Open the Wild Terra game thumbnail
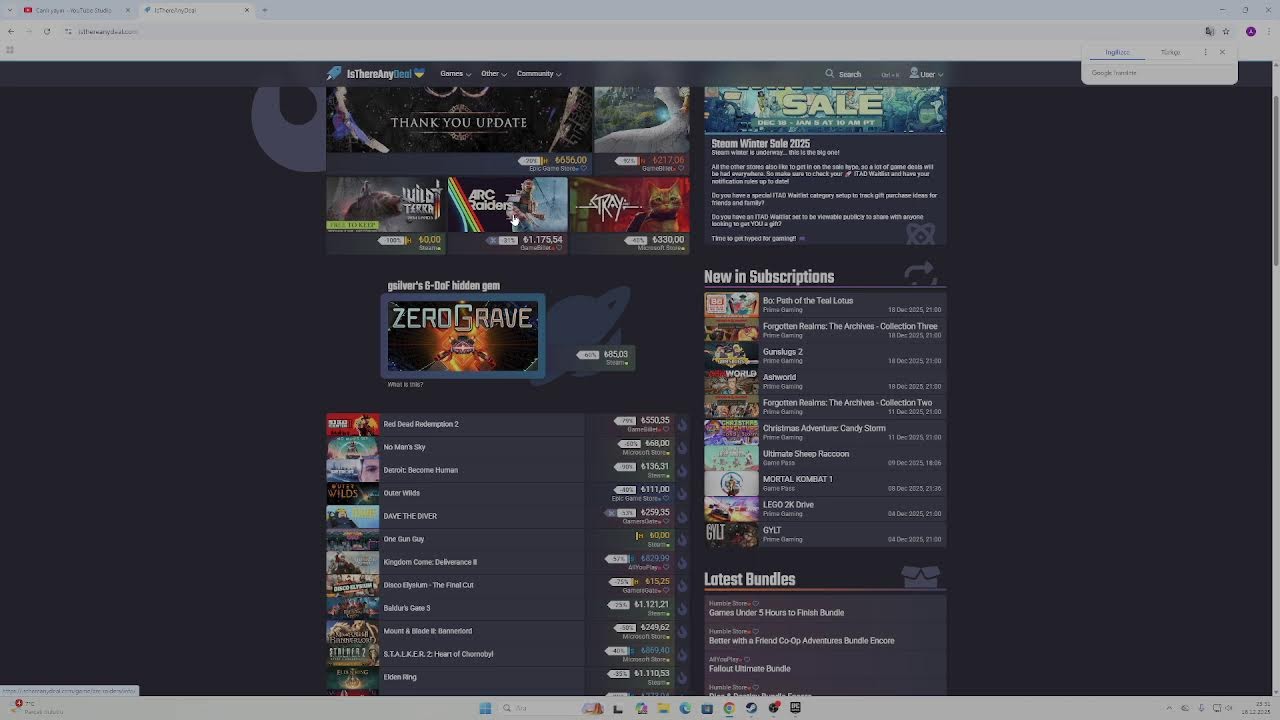 [x=385, y=204]
